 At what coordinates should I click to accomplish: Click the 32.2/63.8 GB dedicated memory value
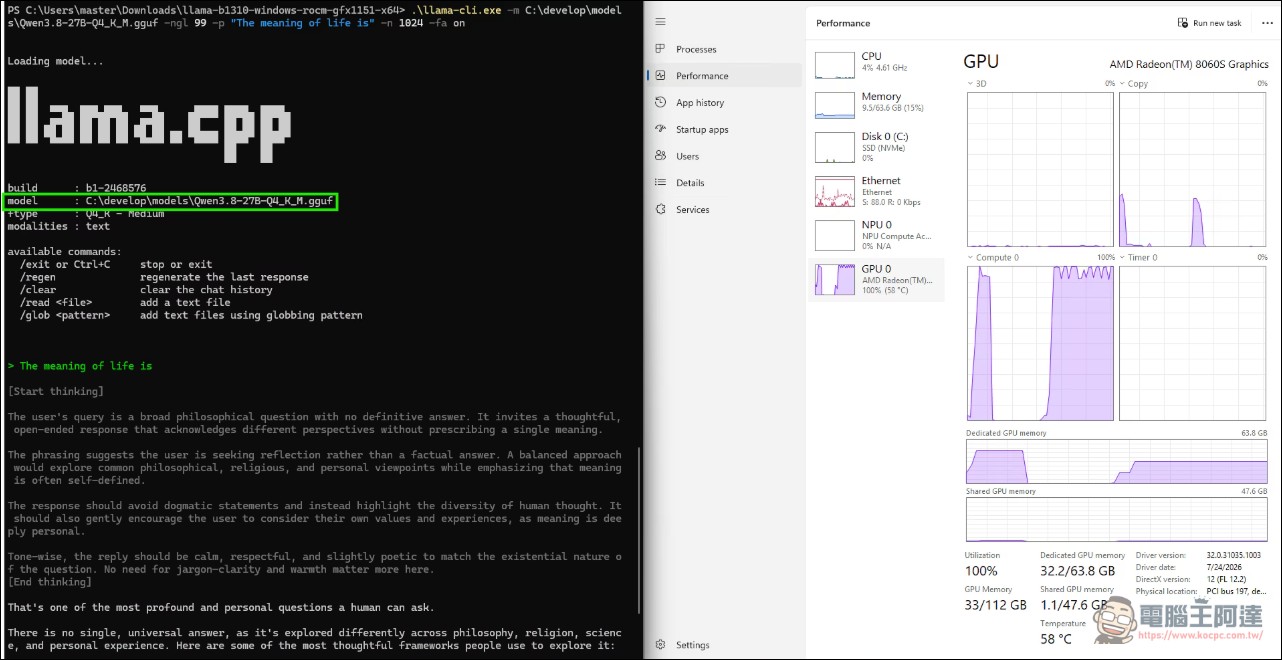1077,571
